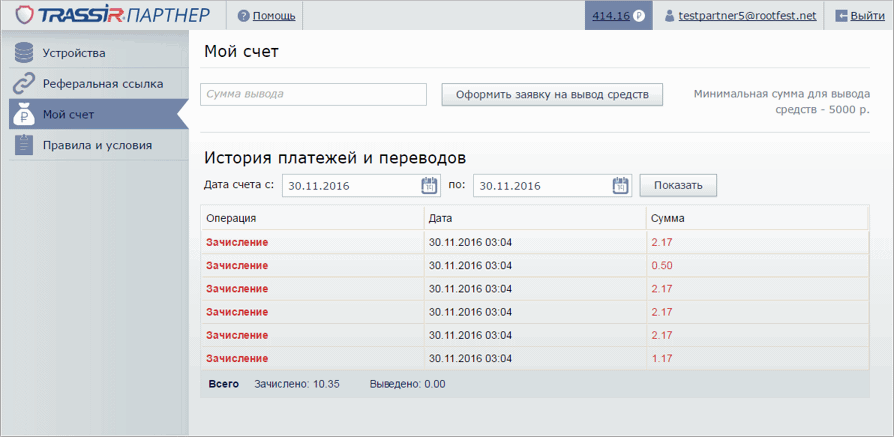Screen dimensions: 894x437
Task: Open the end date calendar picker
Action: [x=620, y=185]
